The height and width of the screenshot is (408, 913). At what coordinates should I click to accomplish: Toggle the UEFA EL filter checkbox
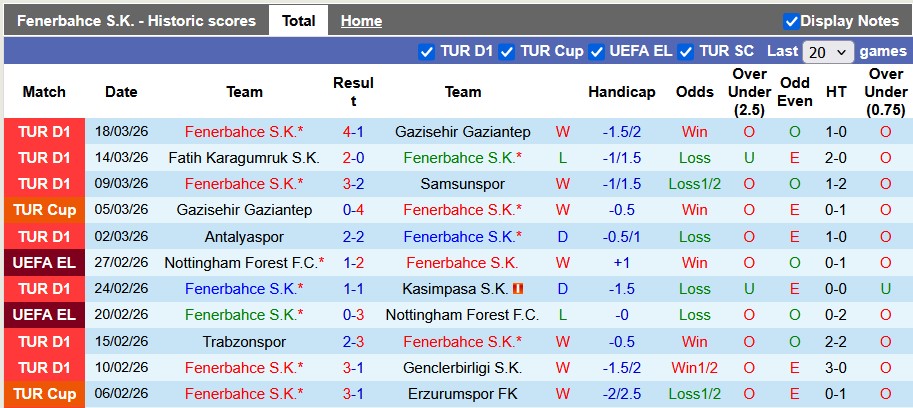pyautogui.click(x=597, y=51)
